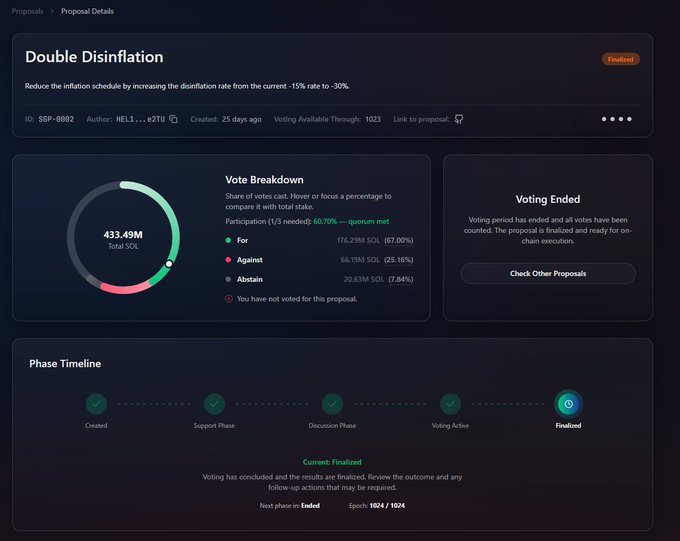Open the four-dot options menu
680x541 pixels.
pos(616,119)
